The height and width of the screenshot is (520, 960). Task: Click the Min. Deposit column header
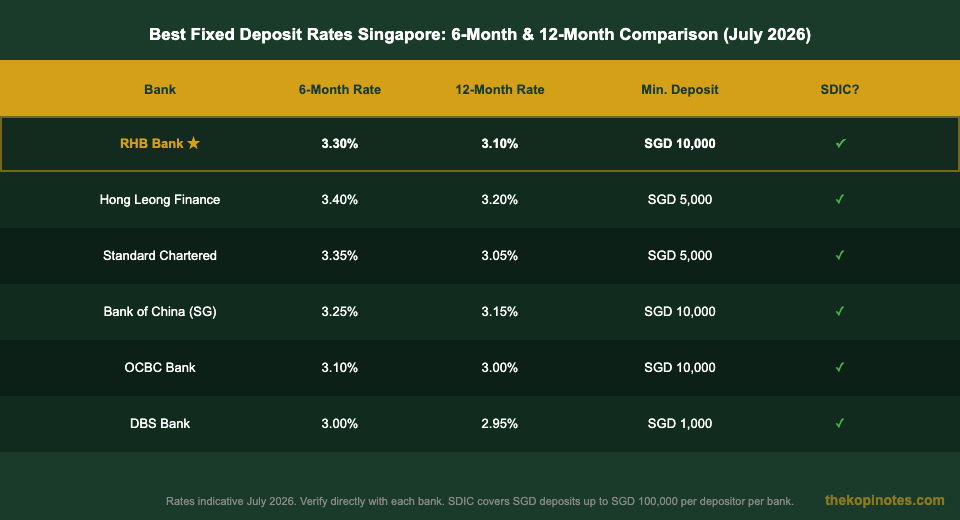tap(680, 89)
